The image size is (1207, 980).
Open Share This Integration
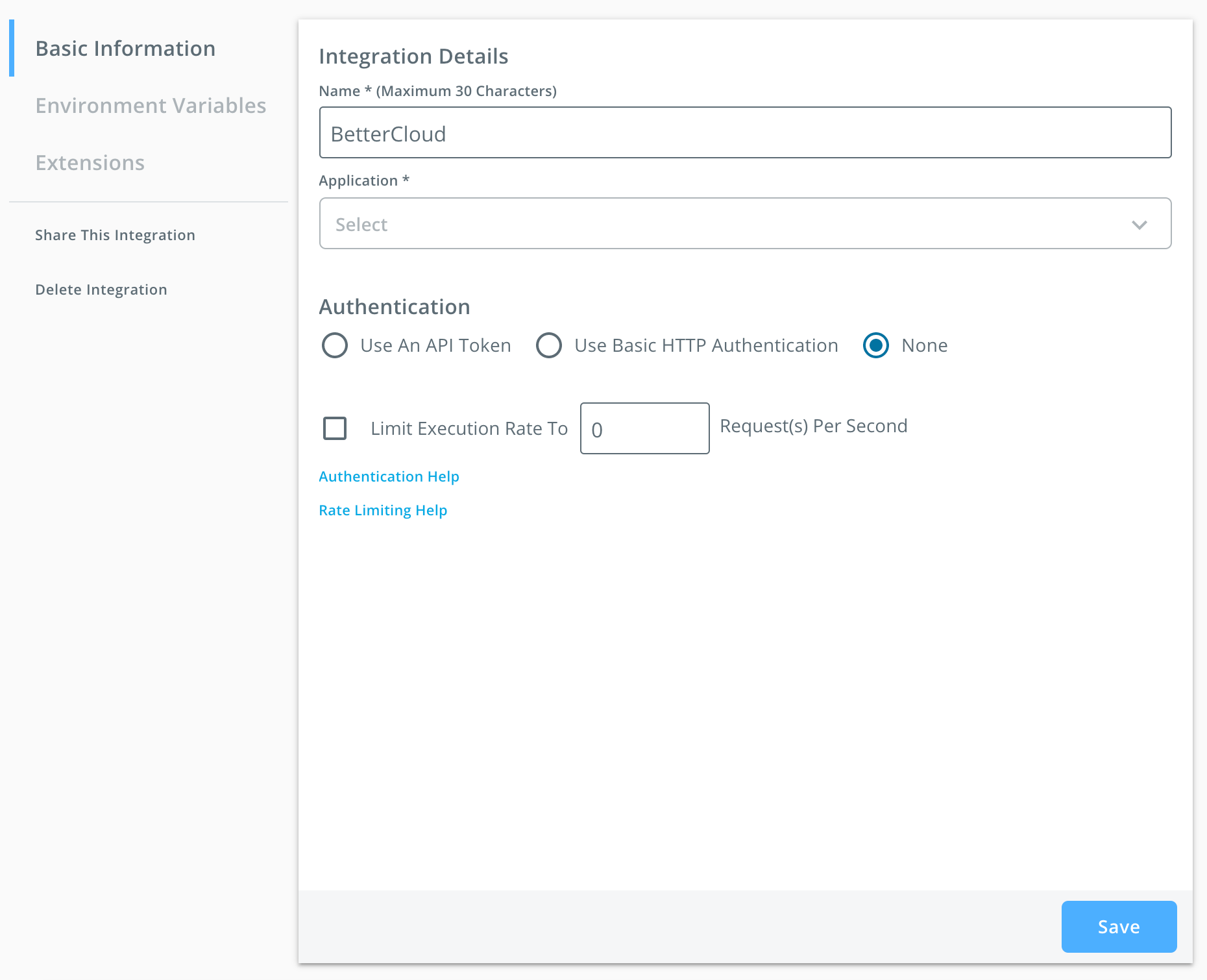(116, 235)
